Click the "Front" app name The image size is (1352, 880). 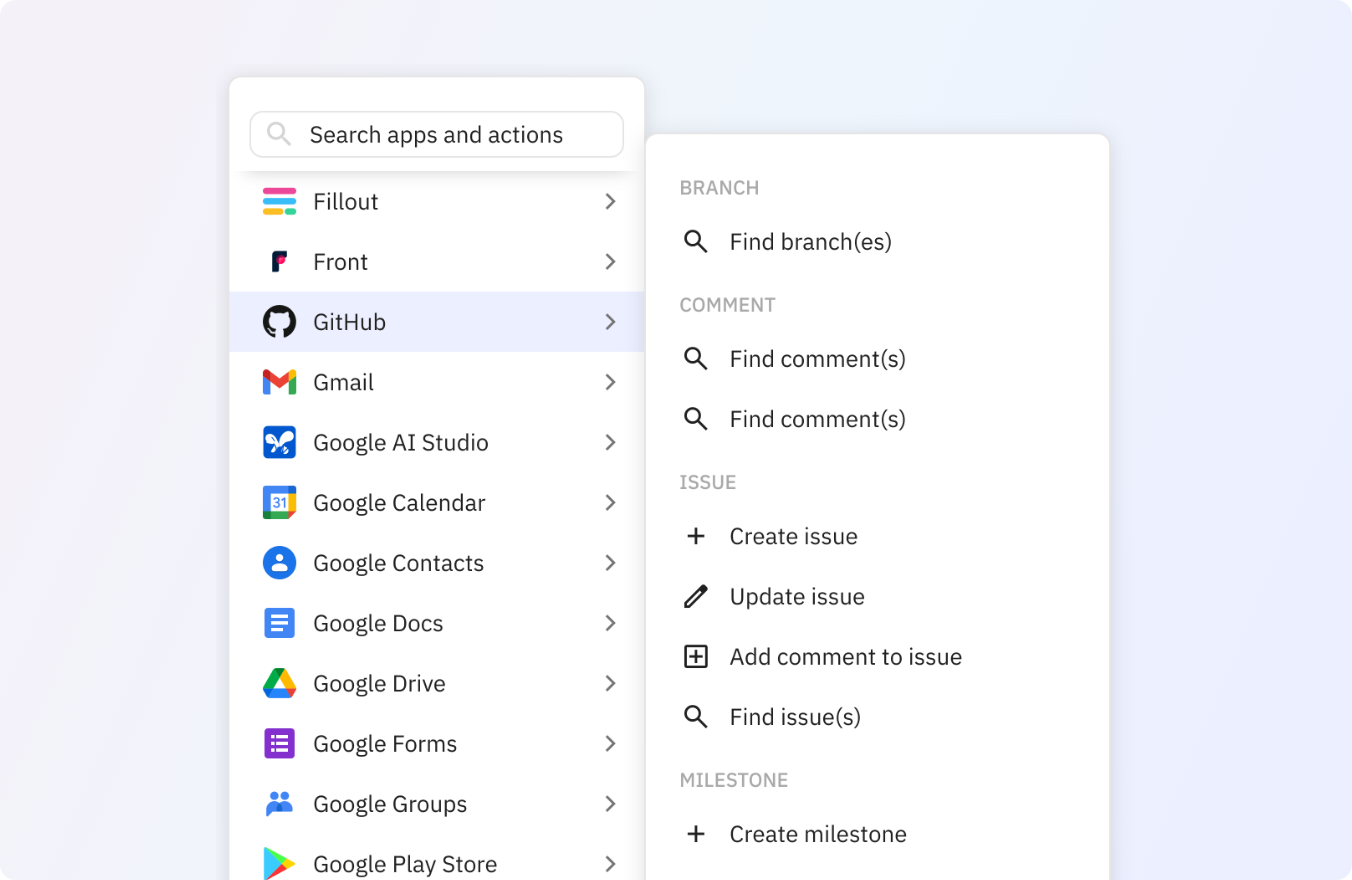tap(341, 262)
